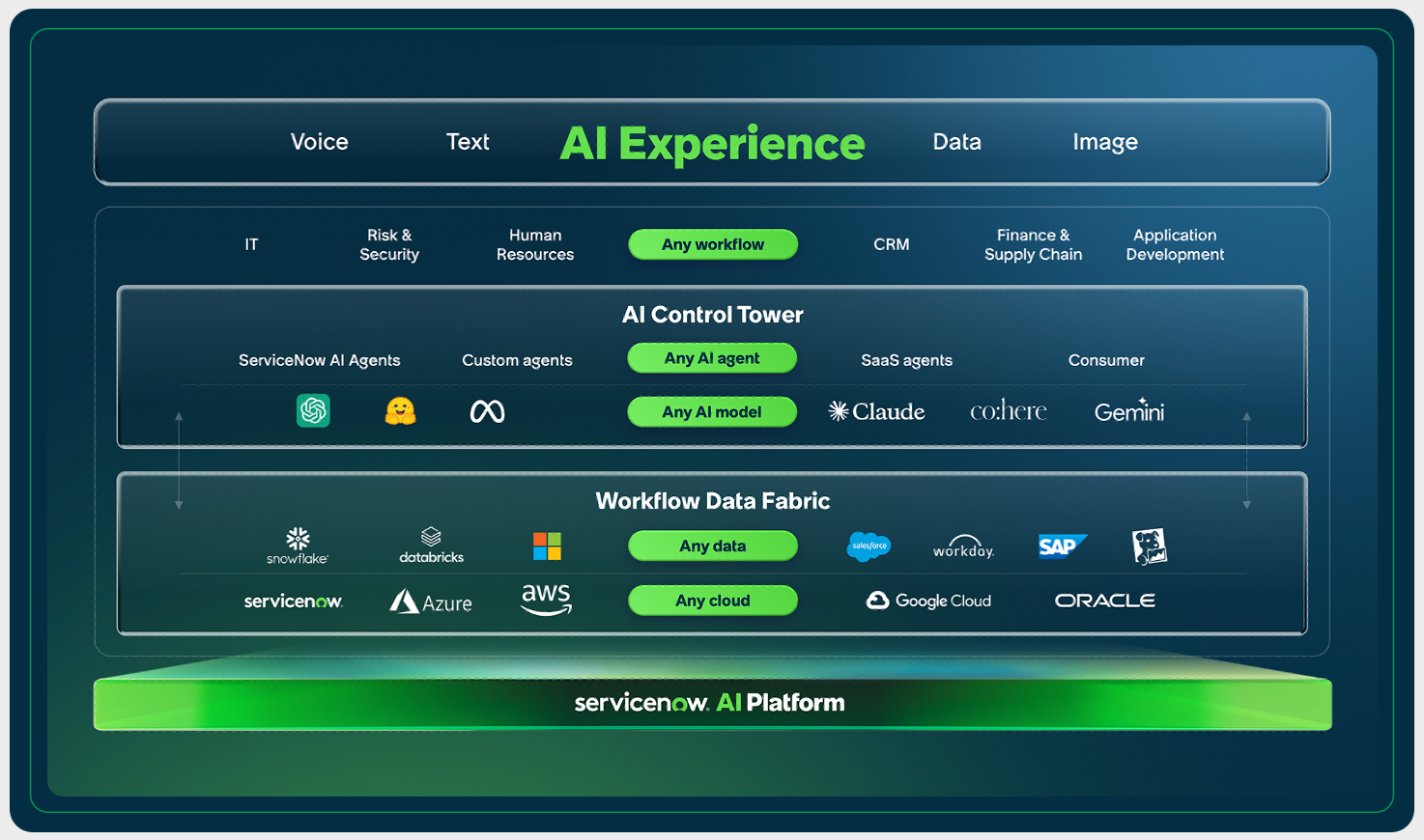Switch to the Voice experience tab
This screenshot has height=840, width=1424.
(x=319, y=141)
